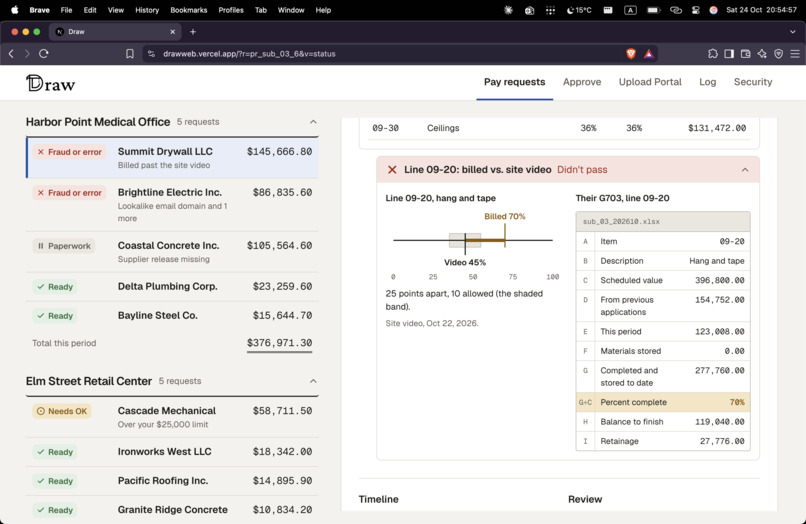
Task: Open the Log tab
Action: (x=707, y=82)
